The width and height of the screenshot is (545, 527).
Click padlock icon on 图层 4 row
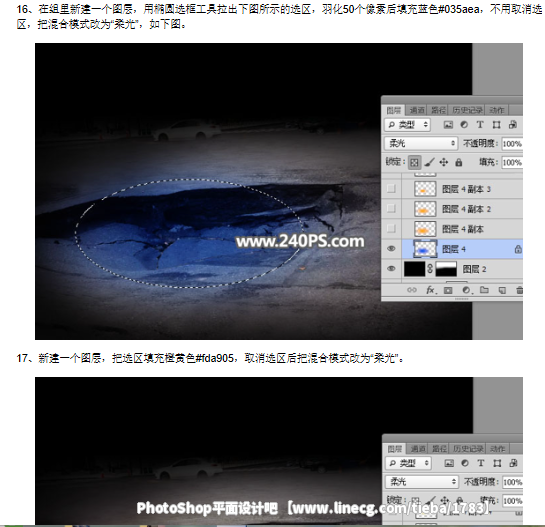point(518,249)
